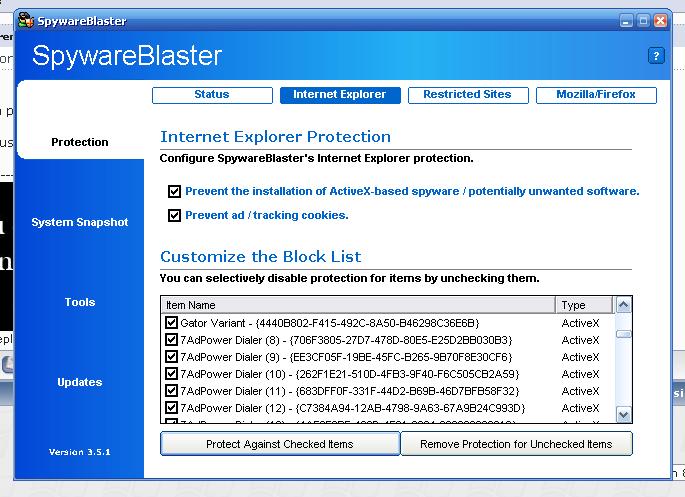The width and height of the screenshot is (685, 497).
Task: Select the Gator Variant row text
Action: tap(330, 323)
